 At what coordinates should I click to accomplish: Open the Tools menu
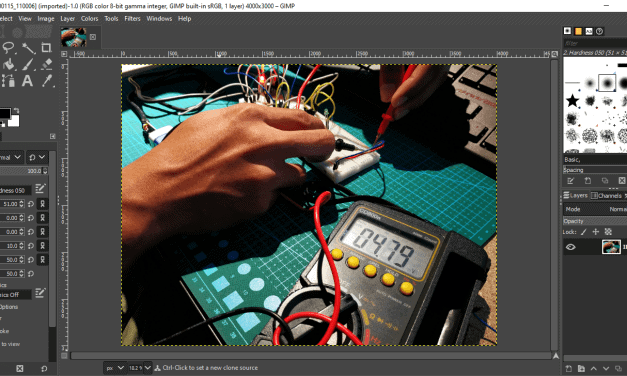pos(111,18)
